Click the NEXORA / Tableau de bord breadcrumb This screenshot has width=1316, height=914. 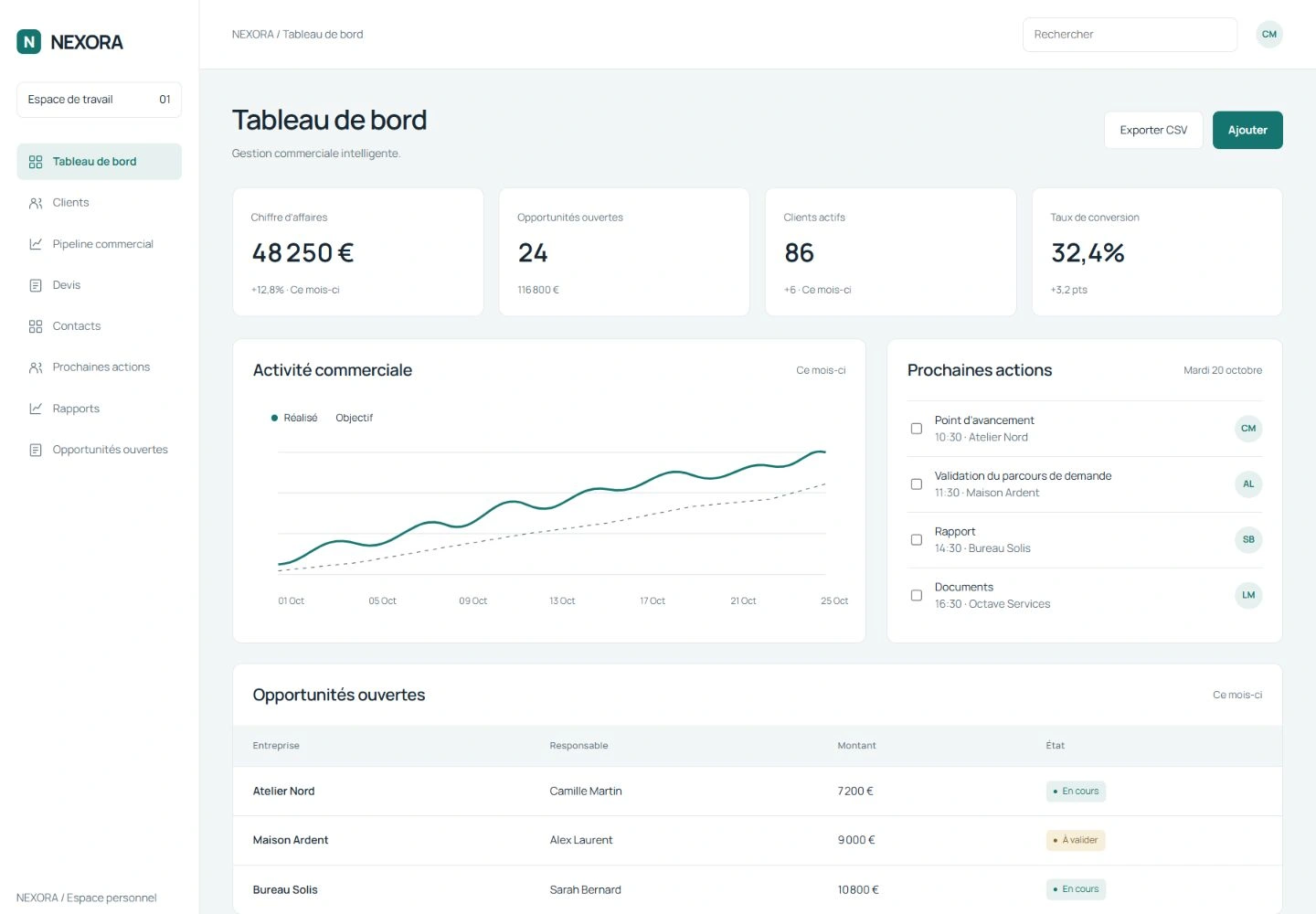[297, 35]
